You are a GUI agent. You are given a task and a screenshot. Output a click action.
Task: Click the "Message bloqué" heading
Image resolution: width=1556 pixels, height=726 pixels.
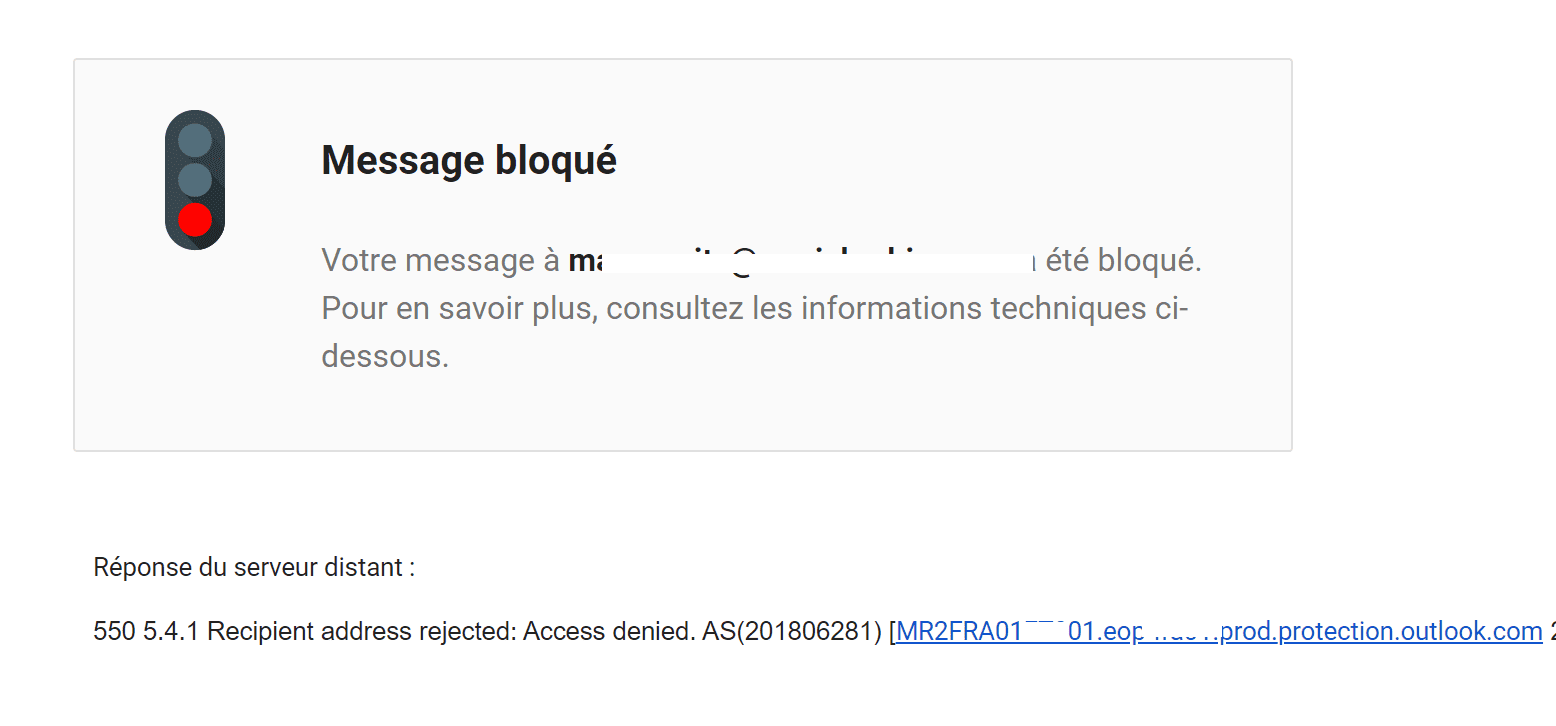[x=469, y=160]
